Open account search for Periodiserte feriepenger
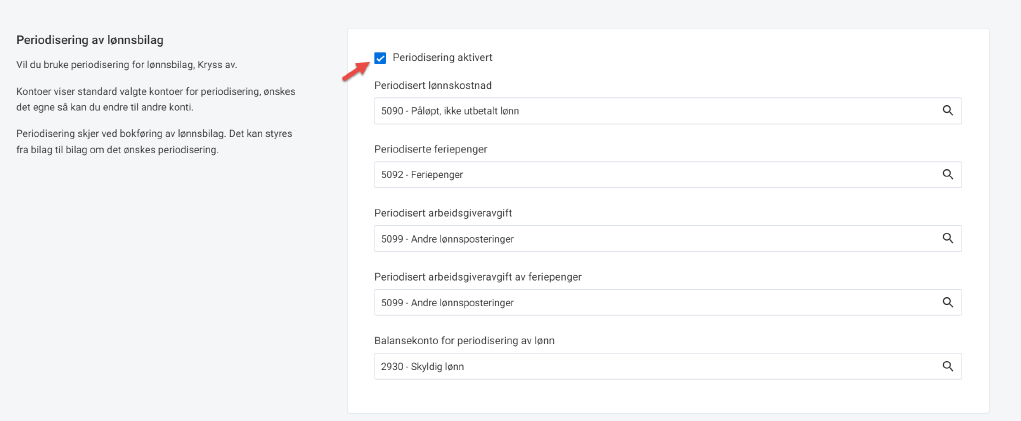Image resolution: width=1021 pixels, height=421 pixels. [947, 174]
